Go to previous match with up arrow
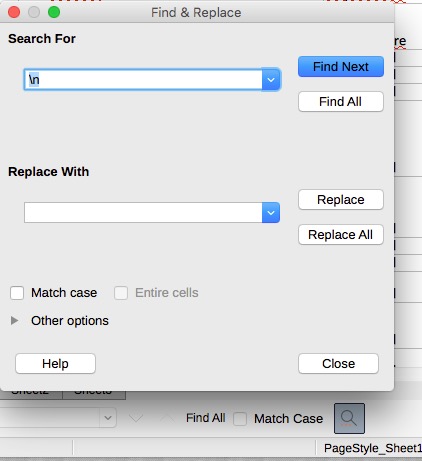The height and width of the screenshot is (461, 422). (167, 418)
